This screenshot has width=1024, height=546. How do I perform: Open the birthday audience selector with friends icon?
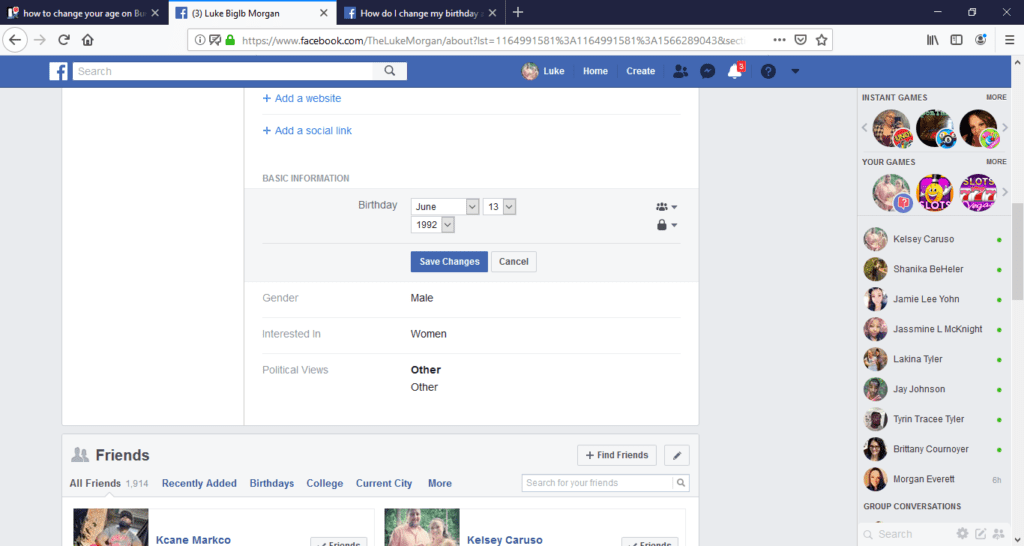click(667, 206)
